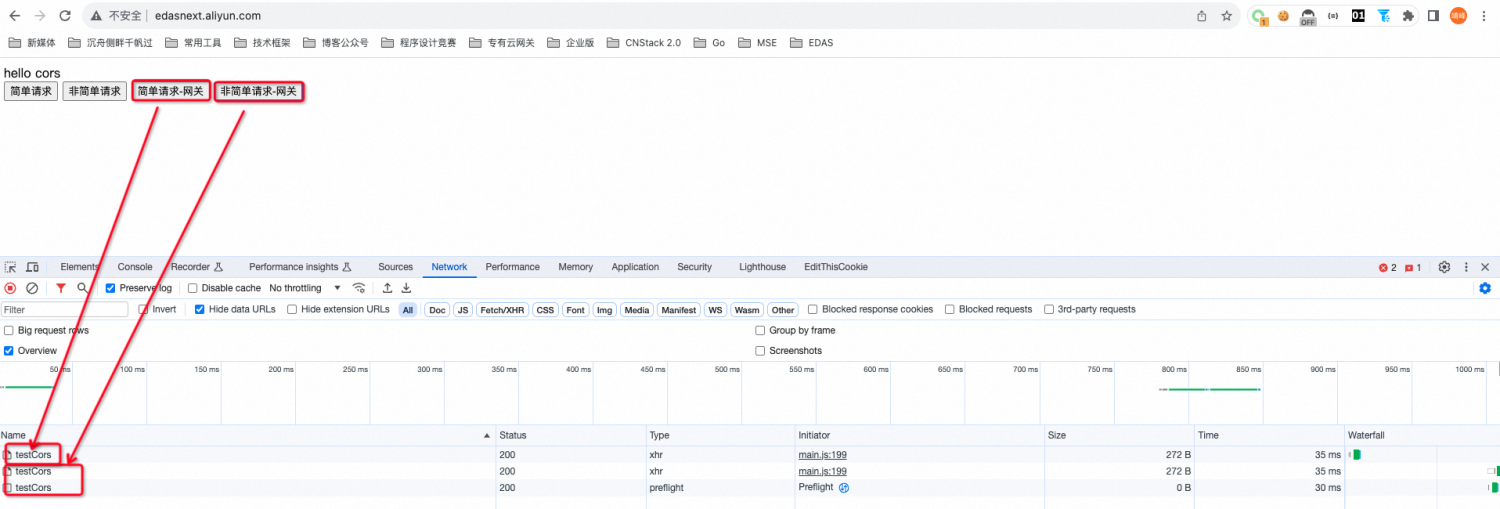Expand the MSE bookmark folder
The image size is (1500, 509).
pos(757,43)
